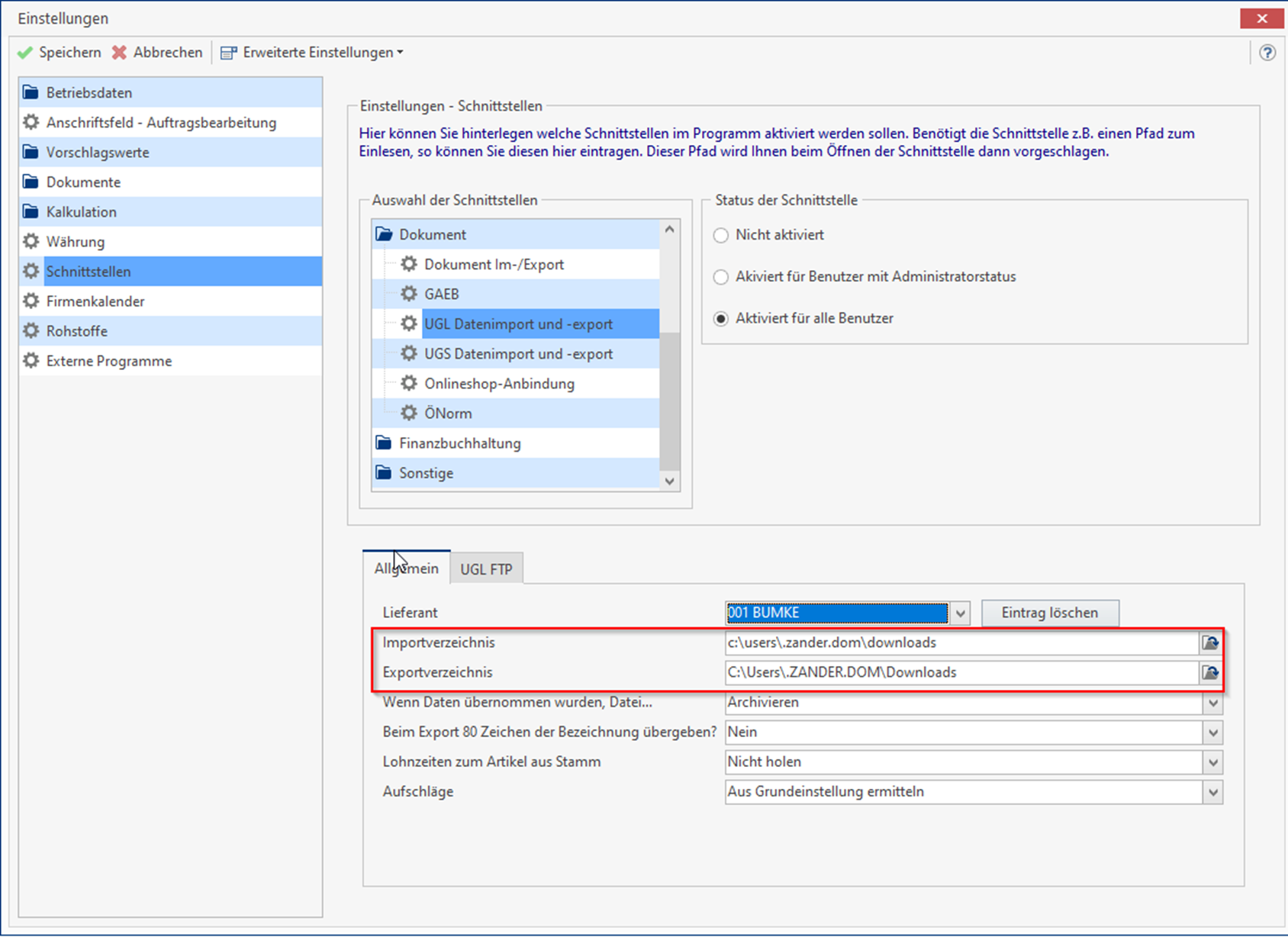This screenshot has width=1288, height=937.
Task: Click the gear icon beside Währung
Action: [31, 242]
